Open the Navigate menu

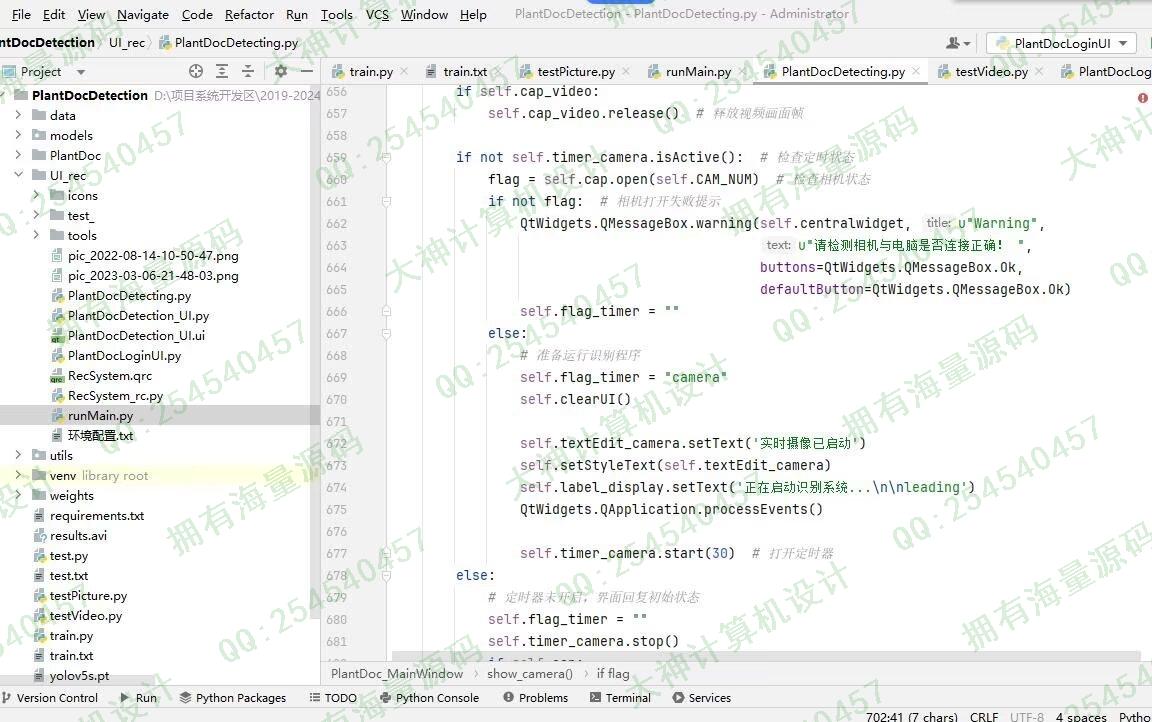(x=143, y=14)
